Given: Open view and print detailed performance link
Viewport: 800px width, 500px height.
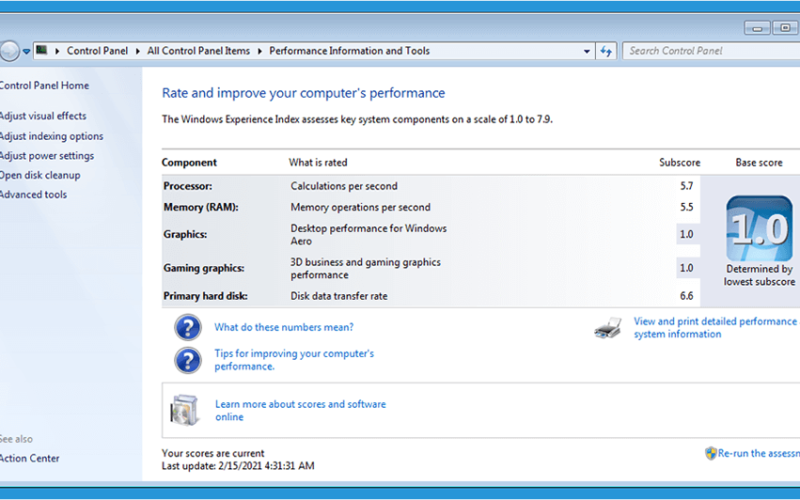Looking at the screenshot, I should [x=715, y=328].
